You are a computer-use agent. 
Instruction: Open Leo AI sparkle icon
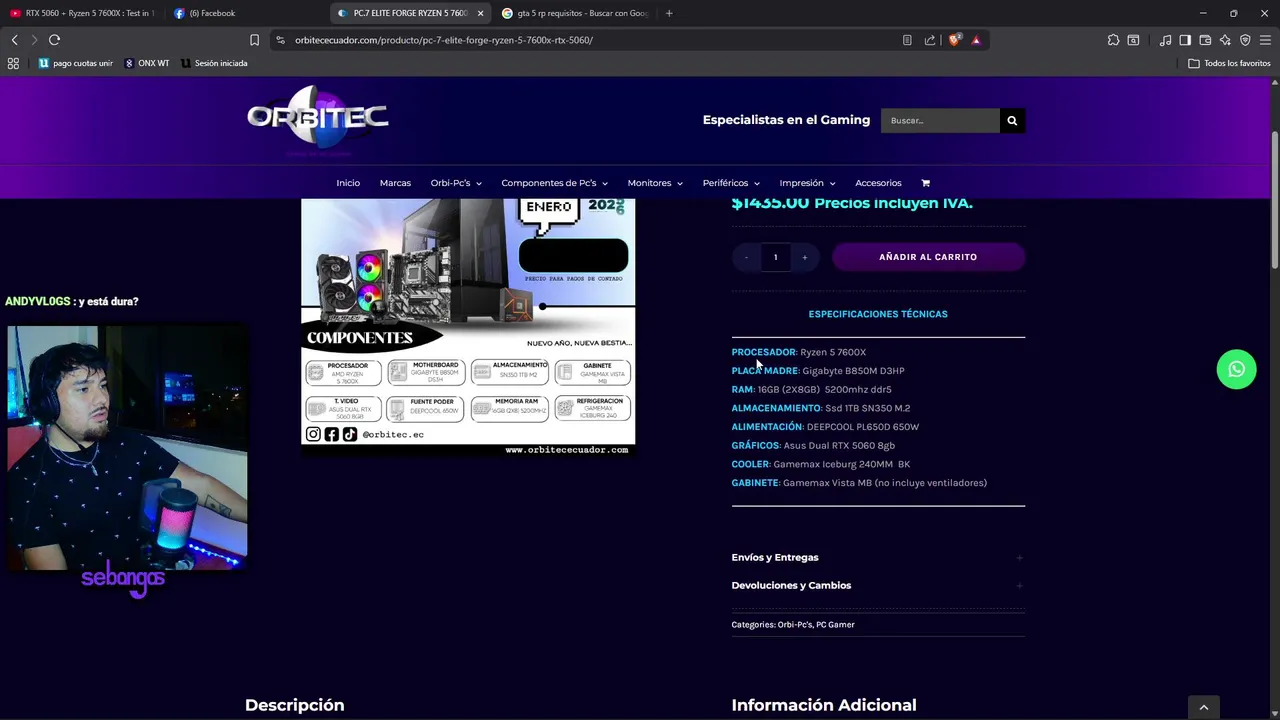pyautogui.click(x=1225, y=40)
